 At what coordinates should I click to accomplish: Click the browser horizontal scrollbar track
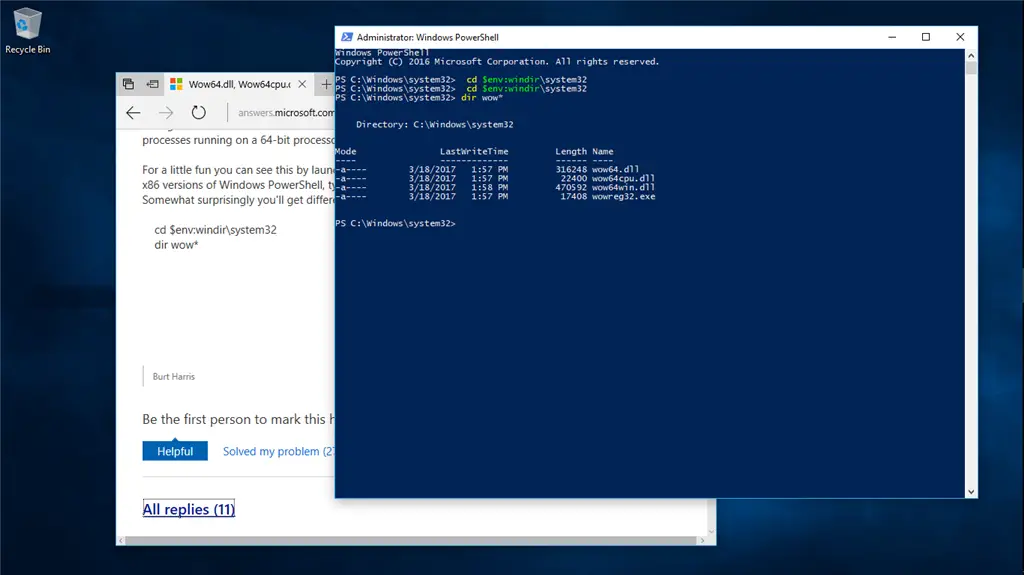(411, 540)
